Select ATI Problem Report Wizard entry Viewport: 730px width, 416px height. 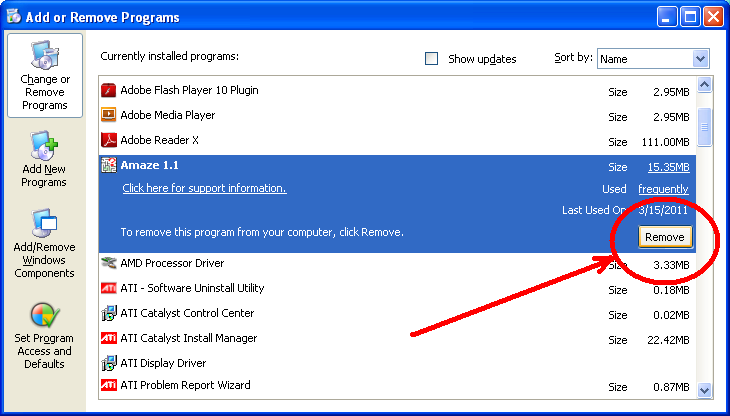[397, 386]
